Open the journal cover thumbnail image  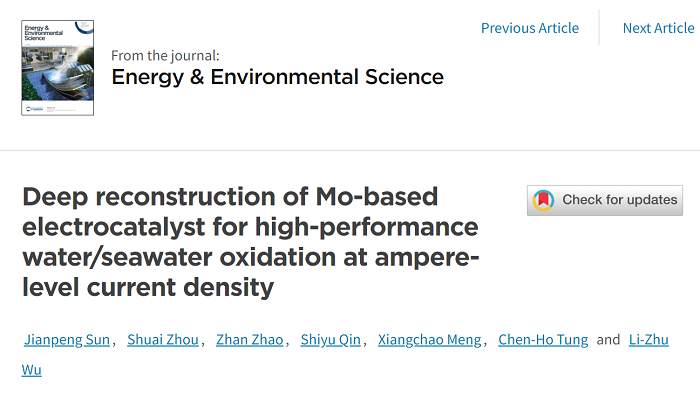[x=57, y=68]
